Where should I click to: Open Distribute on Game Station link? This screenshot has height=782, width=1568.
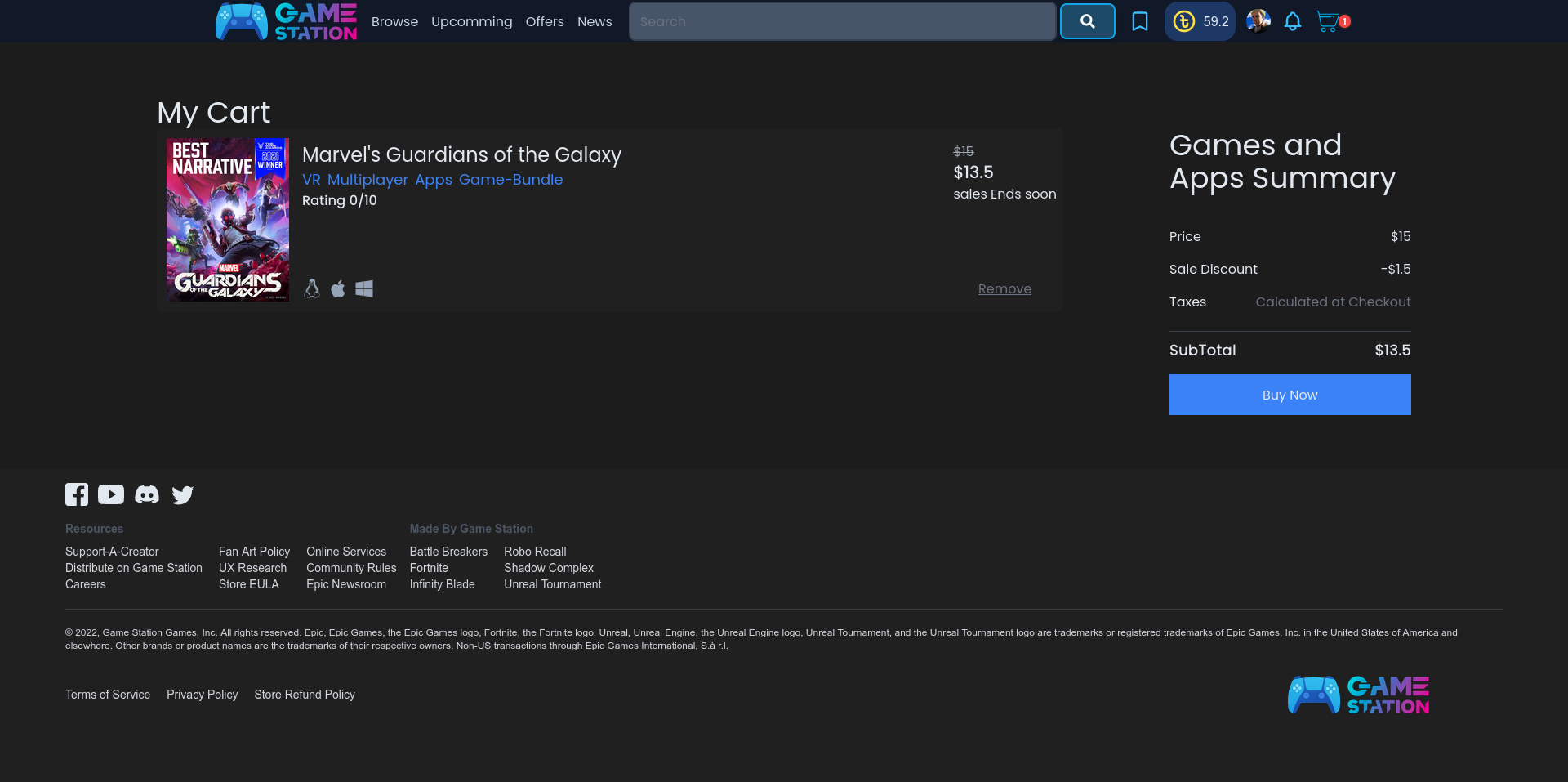point(134,568)
